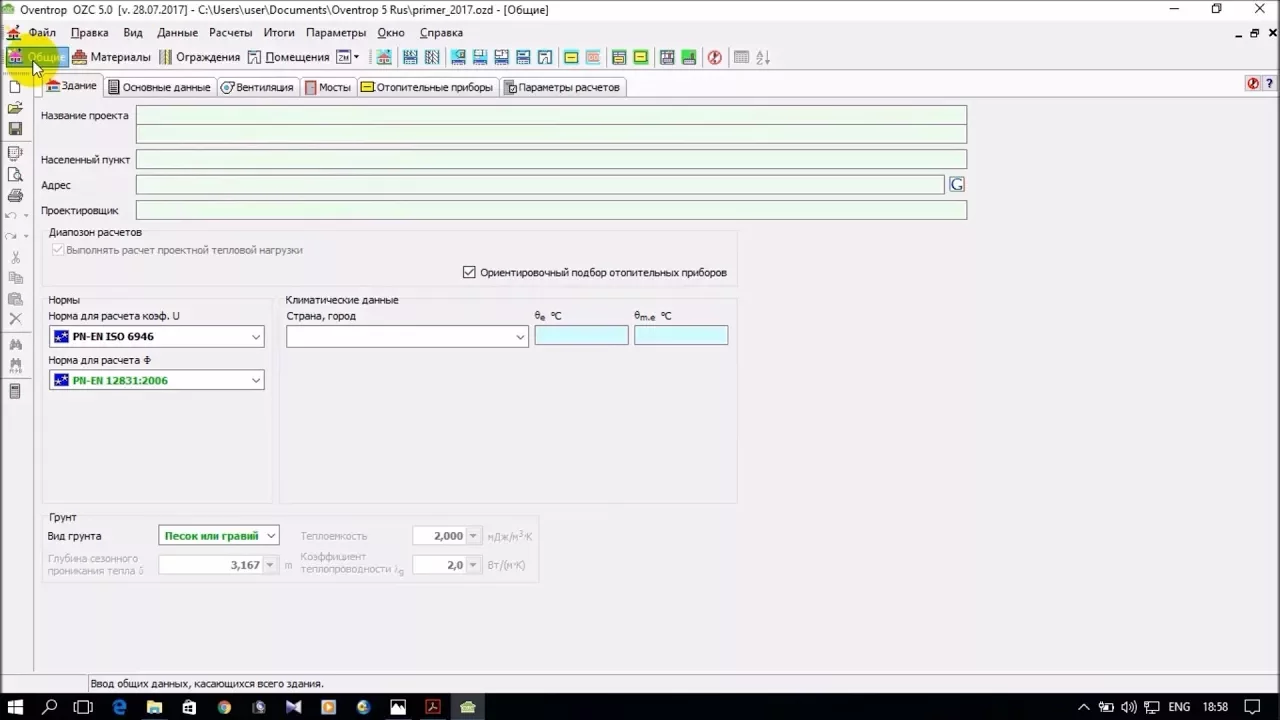Click the grey table grid icon in toolbar
1280x720 pixels.
click(x=741, y=57)
